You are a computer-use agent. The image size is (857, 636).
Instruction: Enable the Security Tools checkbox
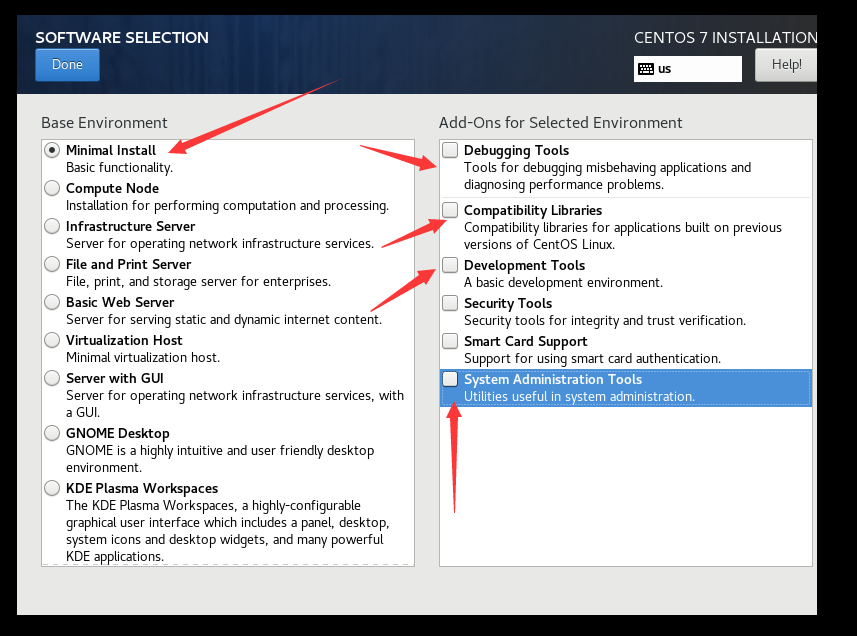click(x=450, y=303)
